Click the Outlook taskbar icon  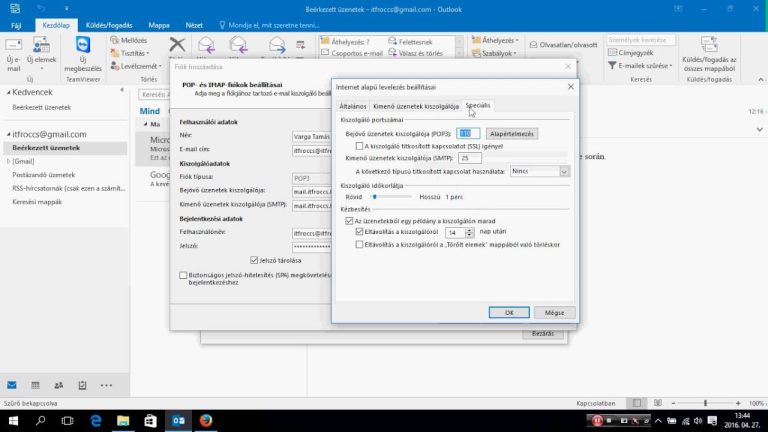(x=178, y=421)
